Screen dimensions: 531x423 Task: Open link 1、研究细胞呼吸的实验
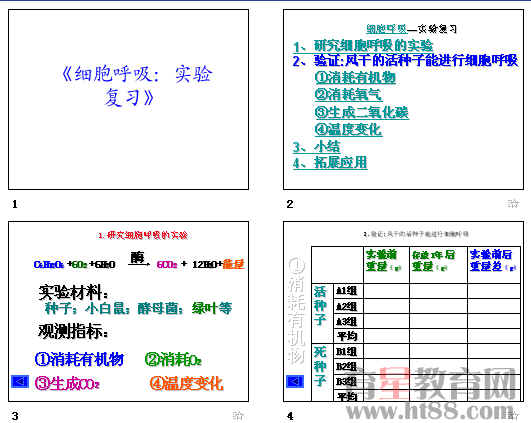(363, 46)
